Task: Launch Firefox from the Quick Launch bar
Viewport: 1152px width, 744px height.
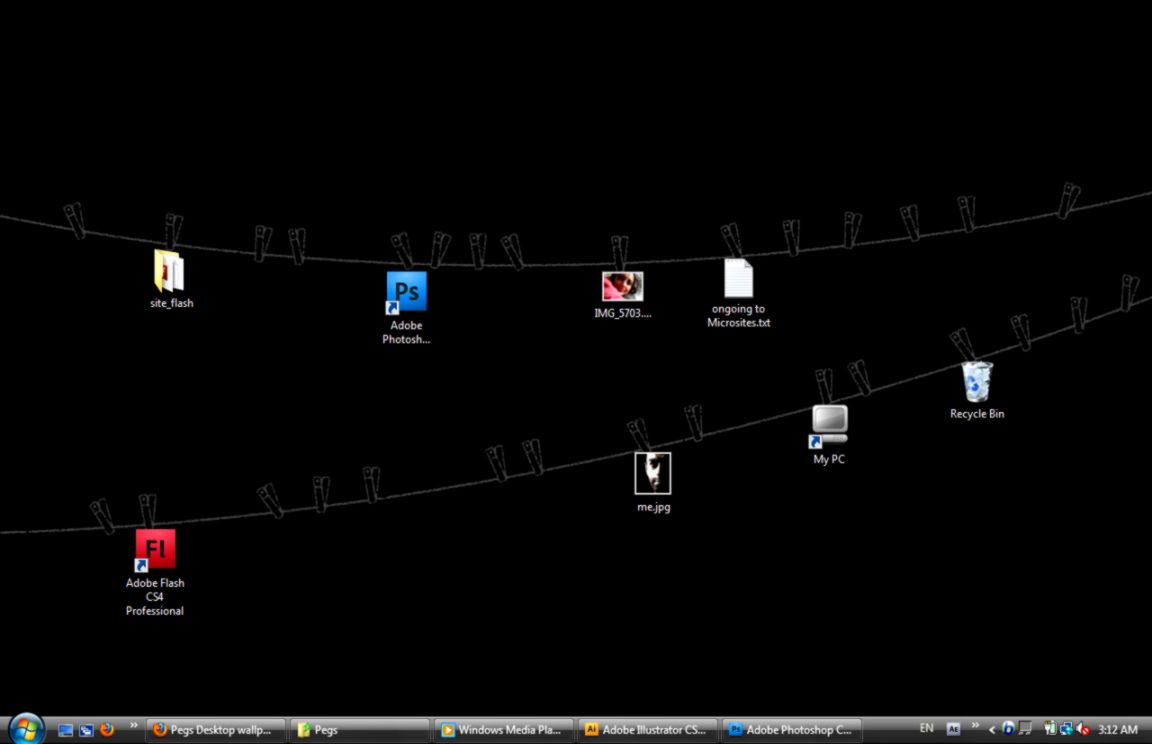Action: [107, 729]
